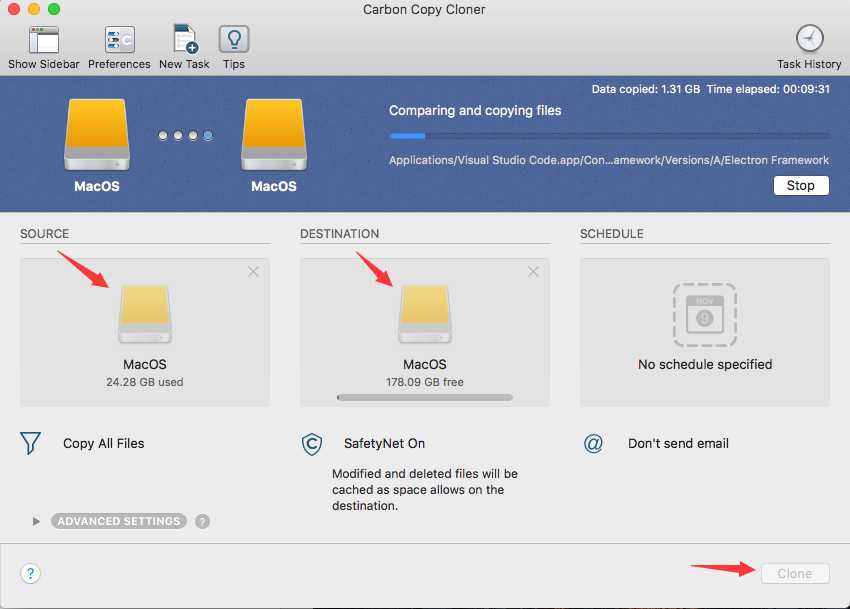This screenshot has height=609, width=850.
Task: Open the help button at bottom left
Action: click(x=30, y=573)
